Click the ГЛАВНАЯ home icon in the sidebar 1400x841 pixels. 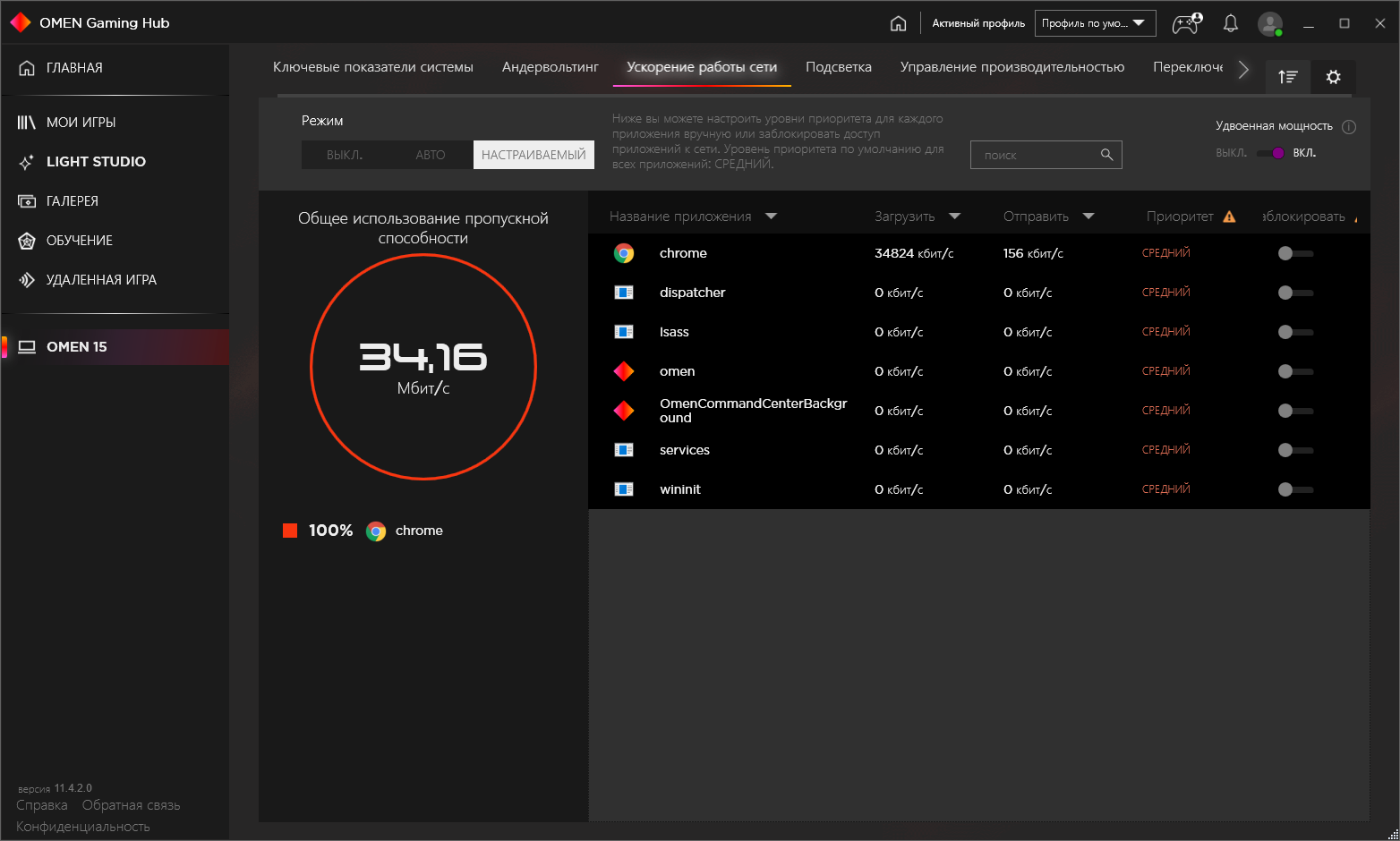coord(27,68)
